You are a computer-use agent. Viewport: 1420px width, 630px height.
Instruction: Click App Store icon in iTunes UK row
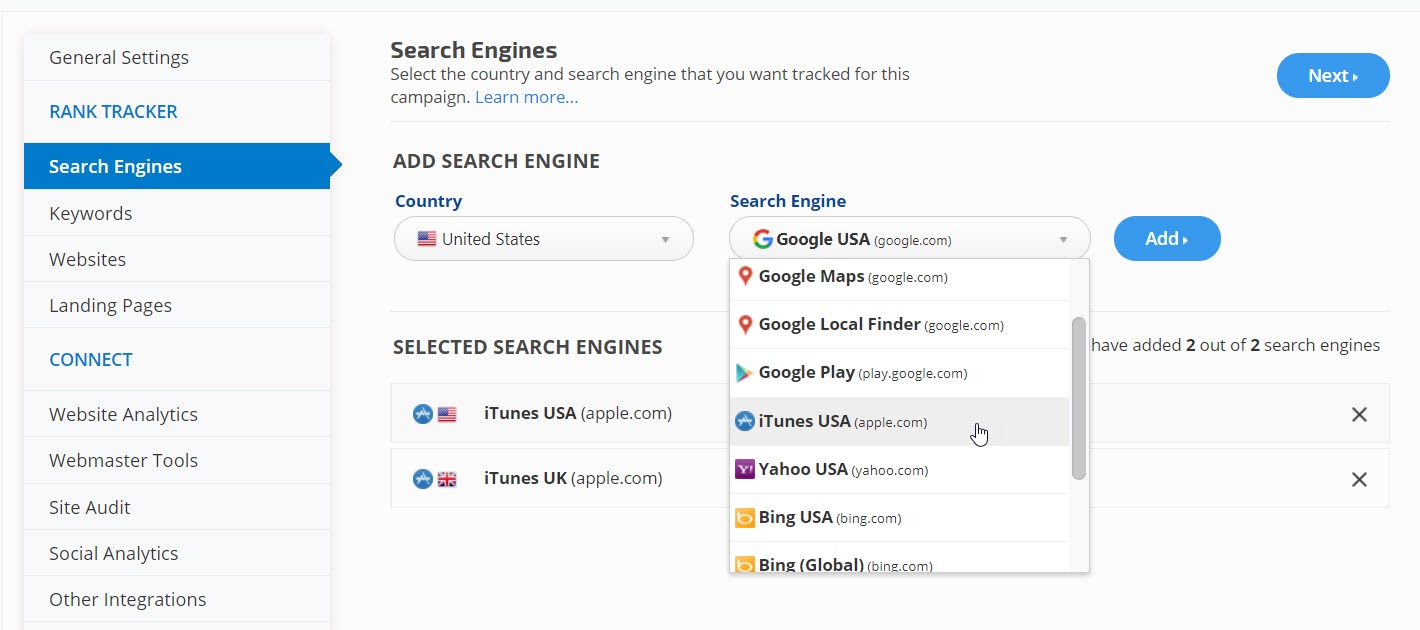423,479
